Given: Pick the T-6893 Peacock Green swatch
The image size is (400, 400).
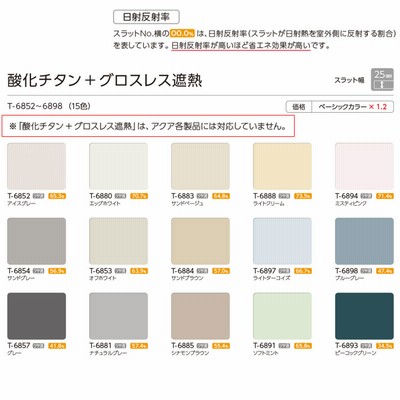Looking at the screenshot, I should click(364, 316).
